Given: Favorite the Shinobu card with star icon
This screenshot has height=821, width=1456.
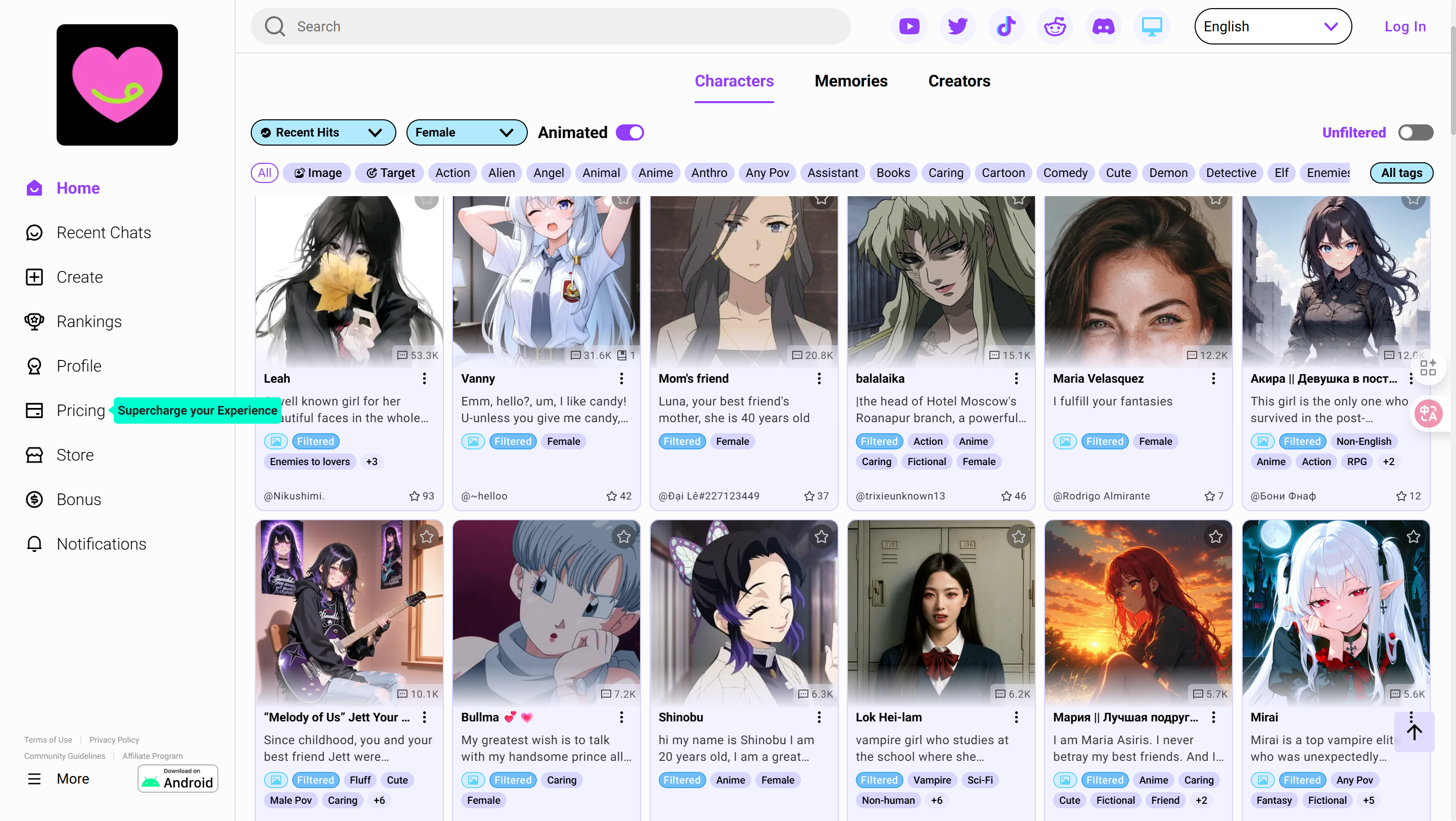Looking at the screenshot, I should point(821,537).
